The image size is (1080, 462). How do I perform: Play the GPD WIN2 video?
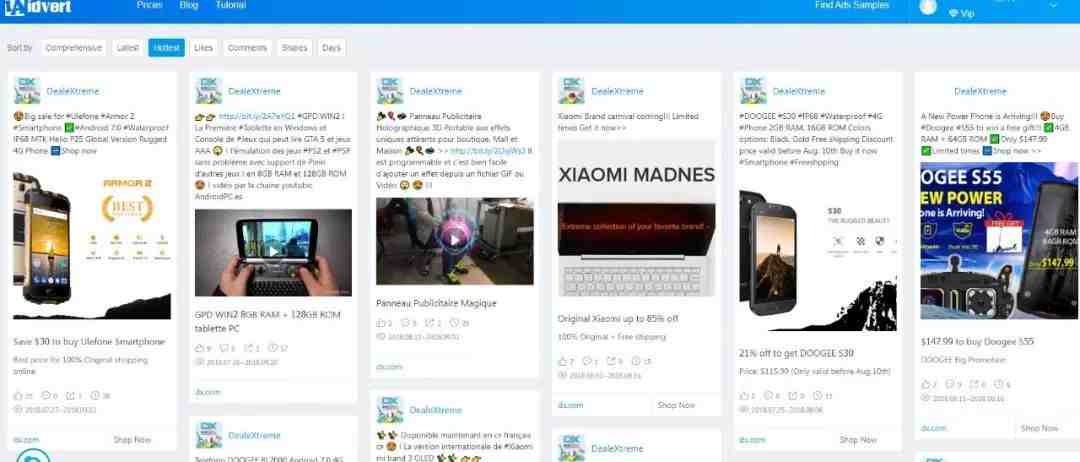tap(273, 251)
